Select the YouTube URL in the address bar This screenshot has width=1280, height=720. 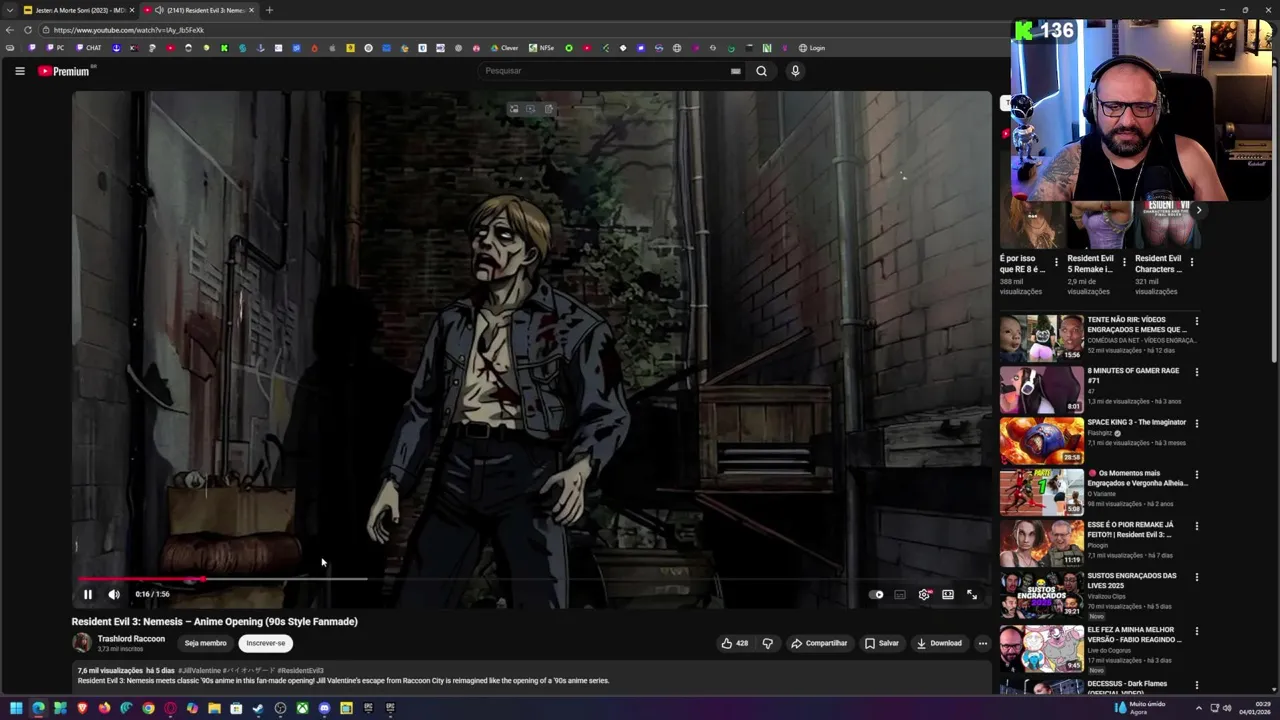(x=128, y=30)
